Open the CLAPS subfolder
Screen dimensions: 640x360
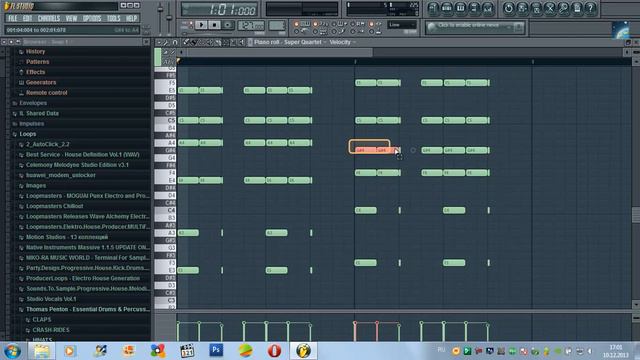click(42, 320)
